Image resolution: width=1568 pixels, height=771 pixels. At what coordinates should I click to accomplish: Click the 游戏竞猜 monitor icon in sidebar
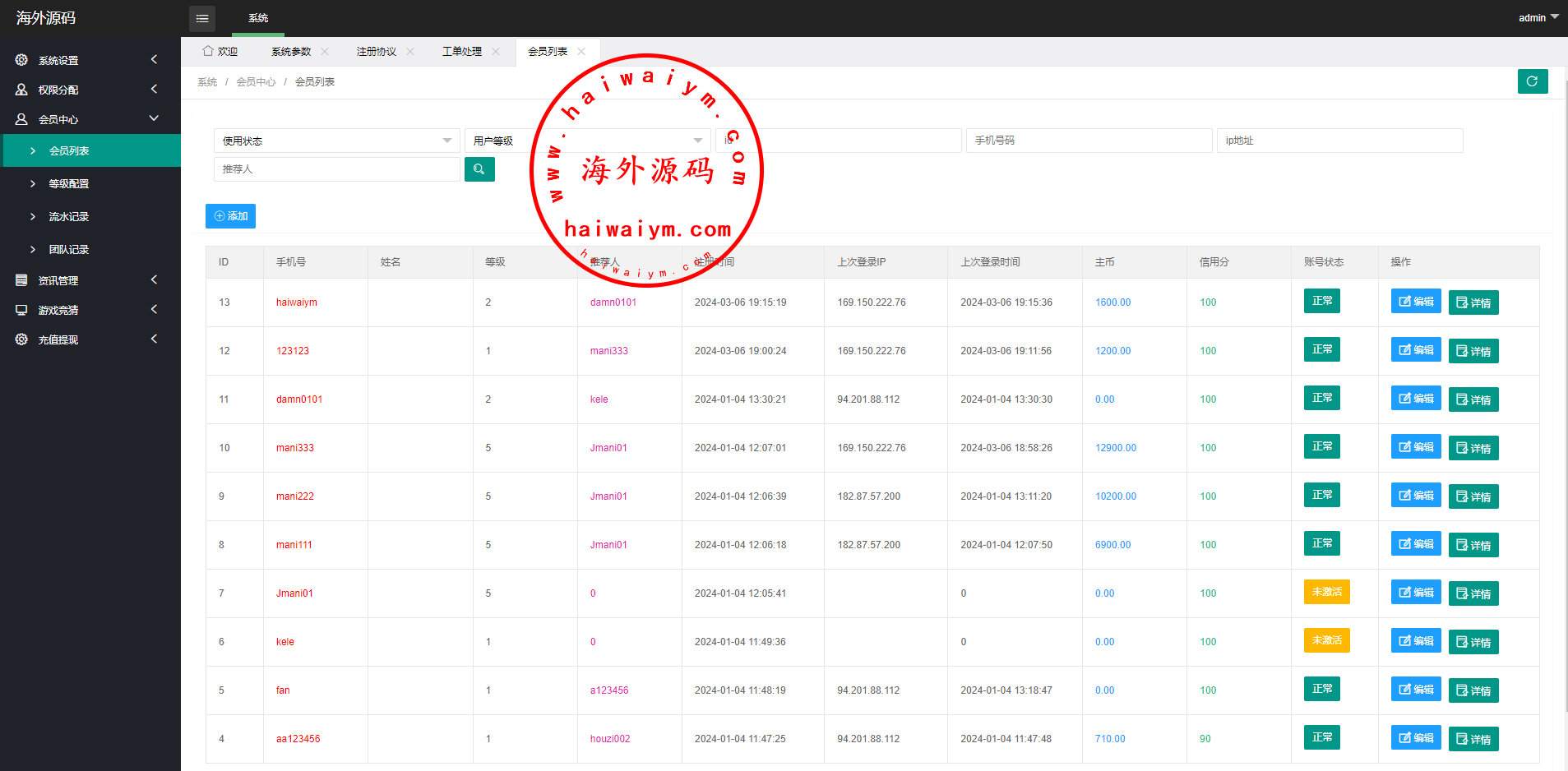(x=21, y=310)
